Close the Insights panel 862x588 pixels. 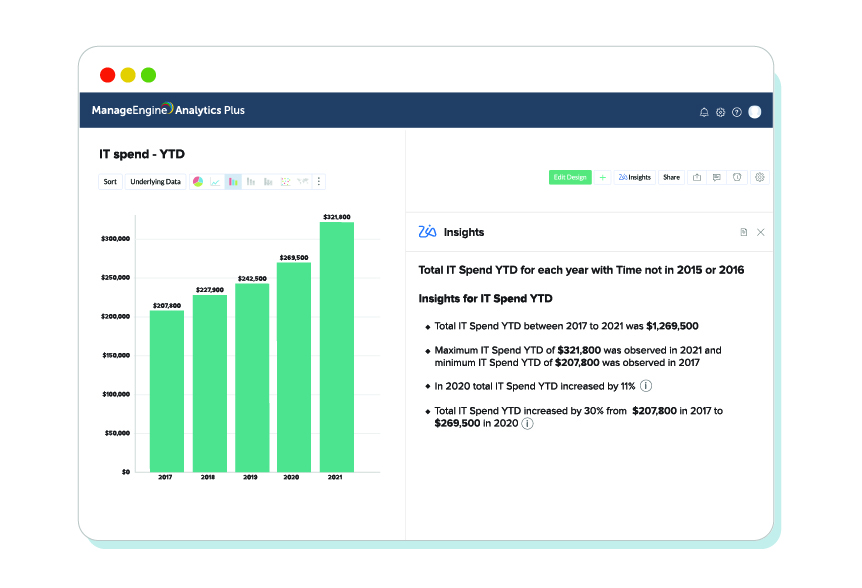point(760,232)
